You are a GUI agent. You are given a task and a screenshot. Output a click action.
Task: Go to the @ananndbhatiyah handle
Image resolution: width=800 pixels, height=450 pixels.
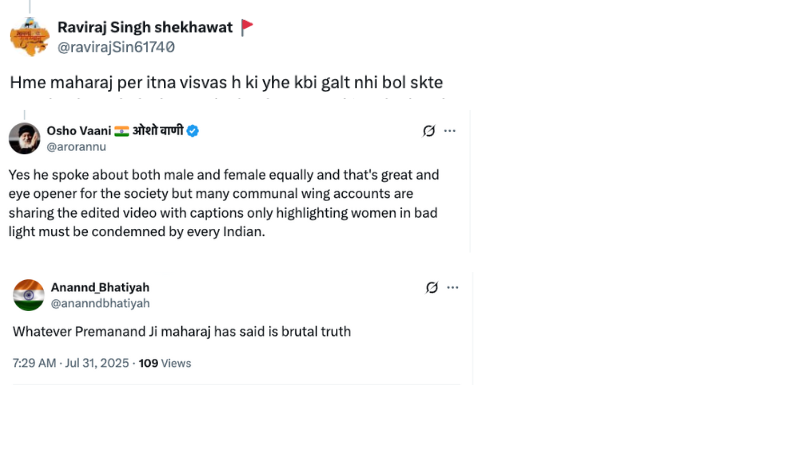(100, 303)
